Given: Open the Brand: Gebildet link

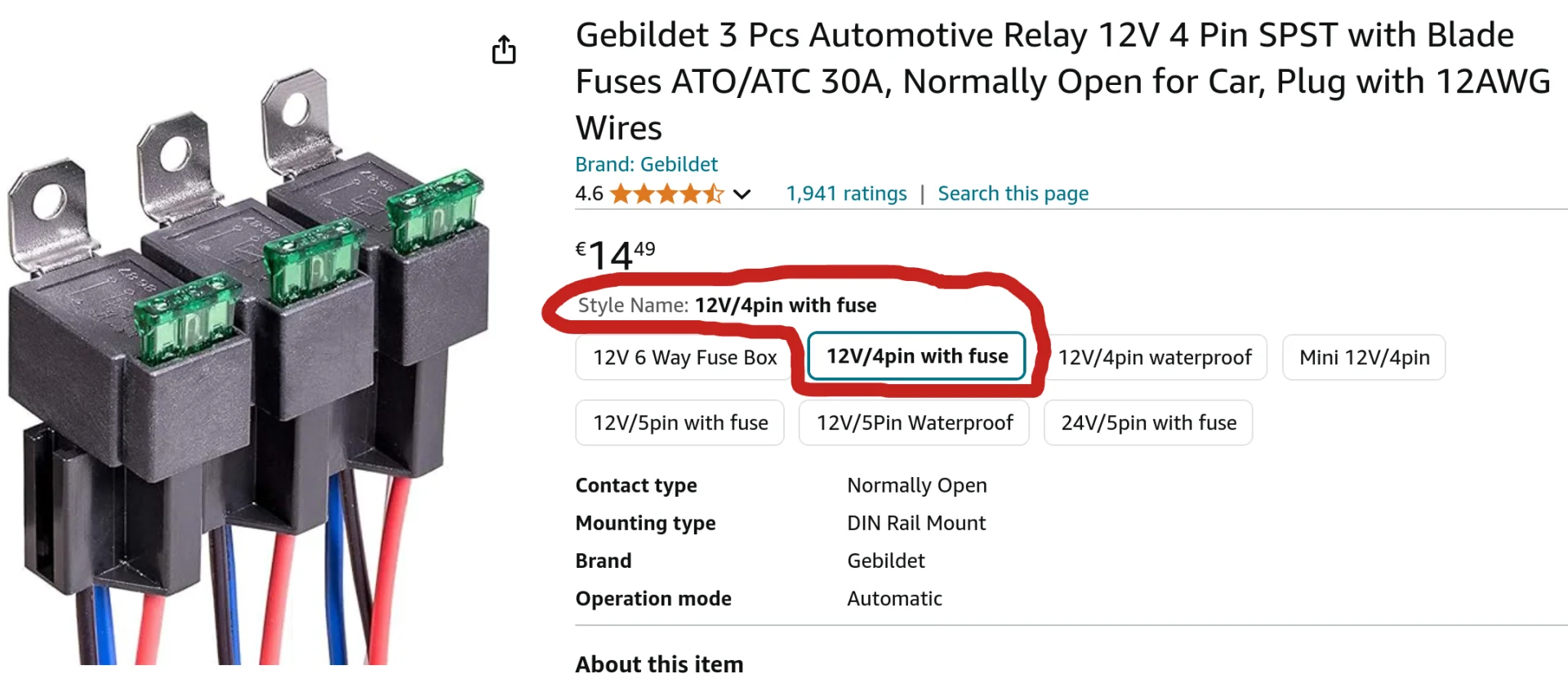Looking at the screenshot, I should pyautogui.click(x=646, y=164).
